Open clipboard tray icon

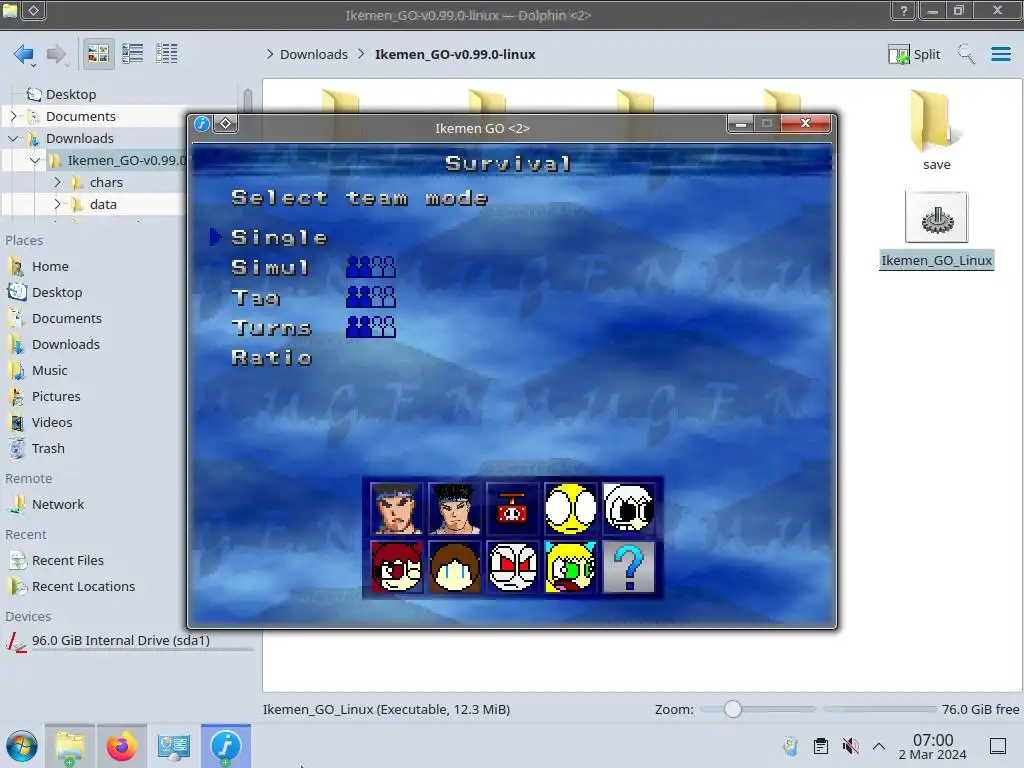821,746
